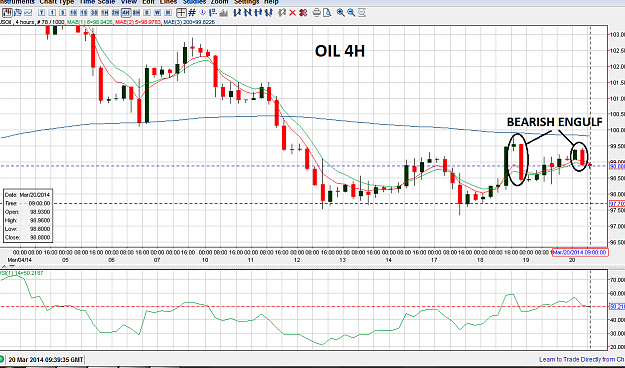Click the zoom in magnifier icon

(x=340, y=13)
